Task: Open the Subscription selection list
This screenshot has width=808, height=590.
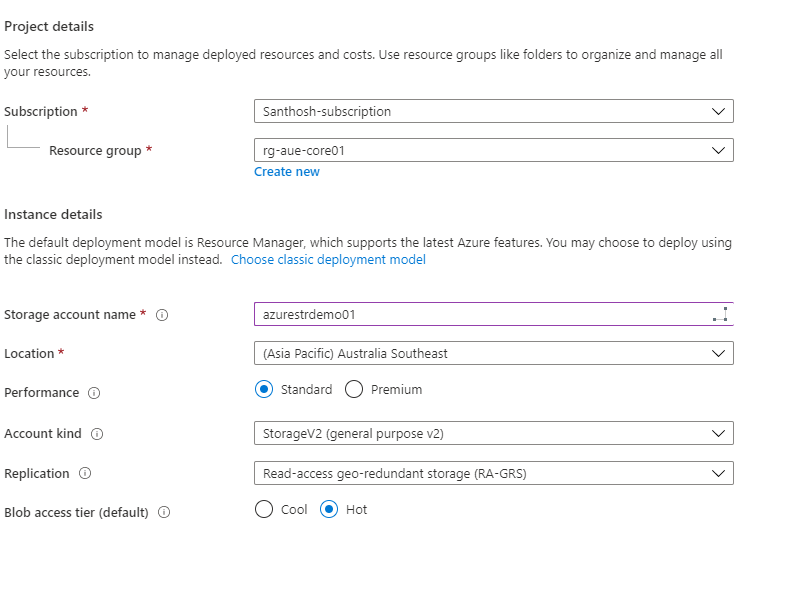Action: click(x=494, y=111)
